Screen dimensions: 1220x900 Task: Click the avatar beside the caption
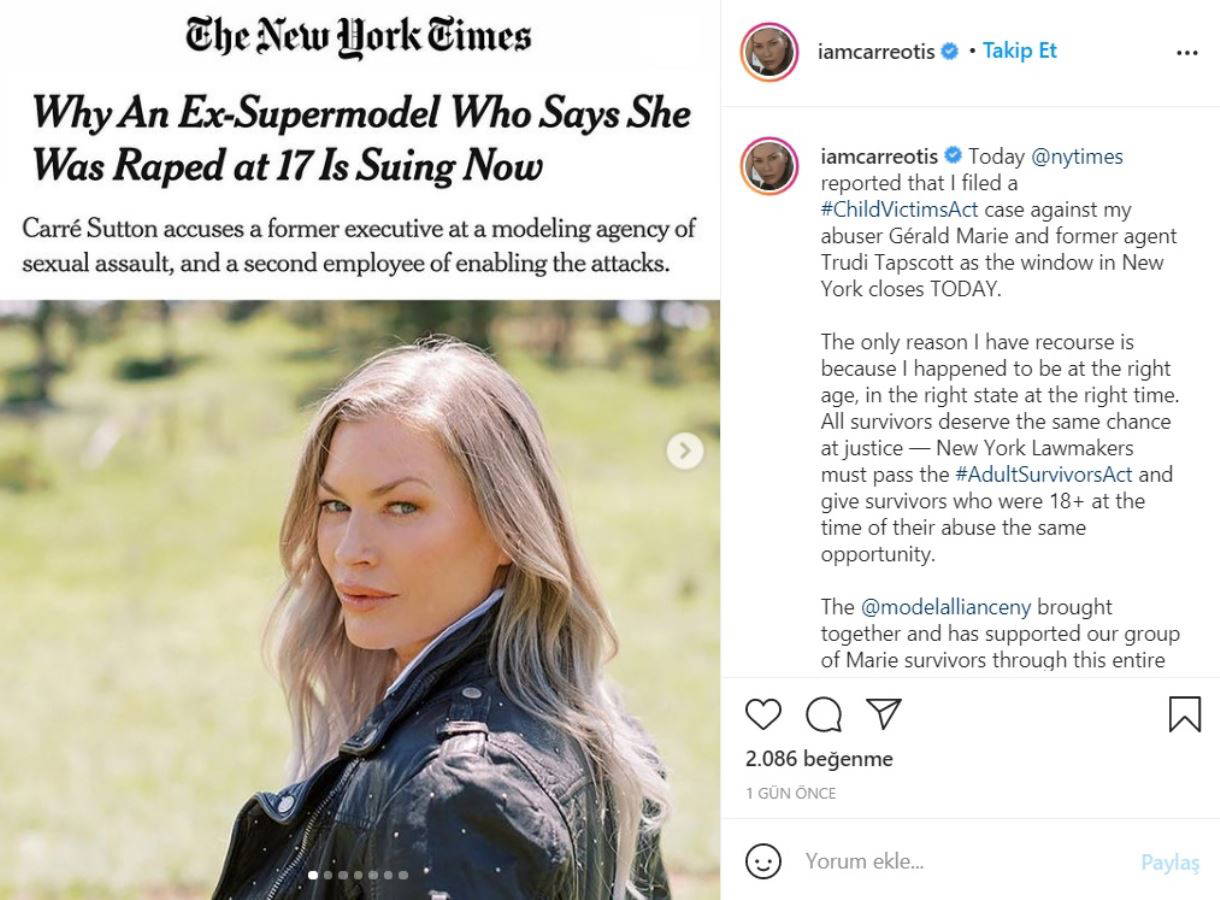(x=769, y=165)
